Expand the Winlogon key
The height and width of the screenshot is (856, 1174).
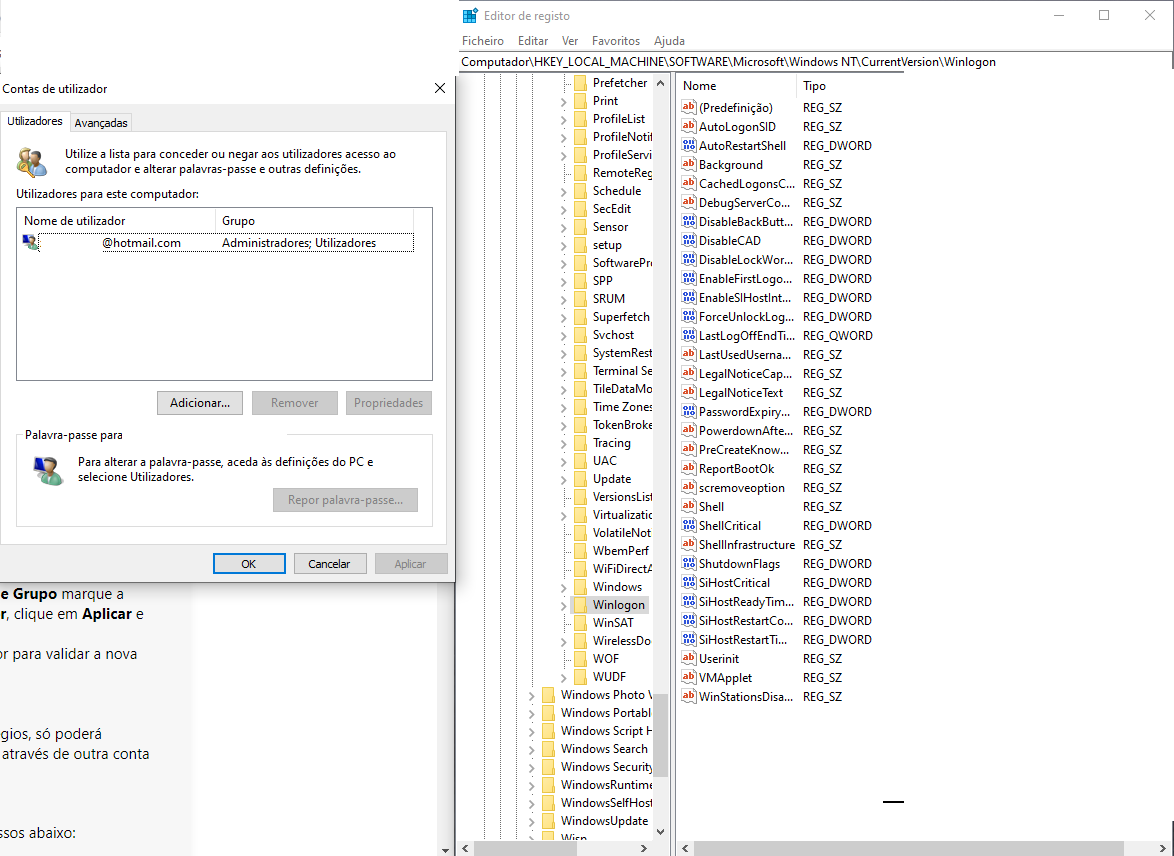tap(564, 605)
